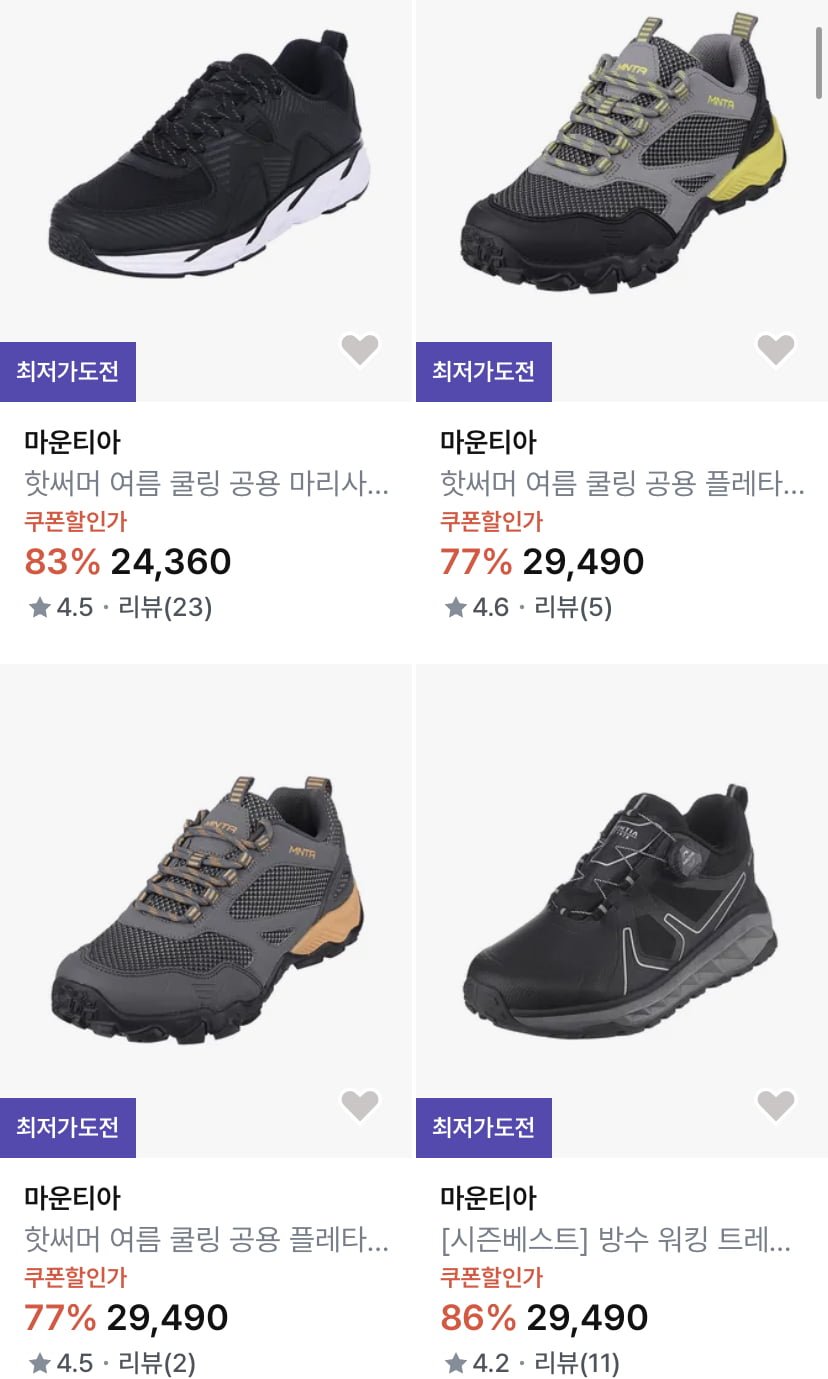The height and width of the screenshot is (1379, 828).
Task: Open 리뷰(11) for black walking shoe
Action: pos(577,1363)
